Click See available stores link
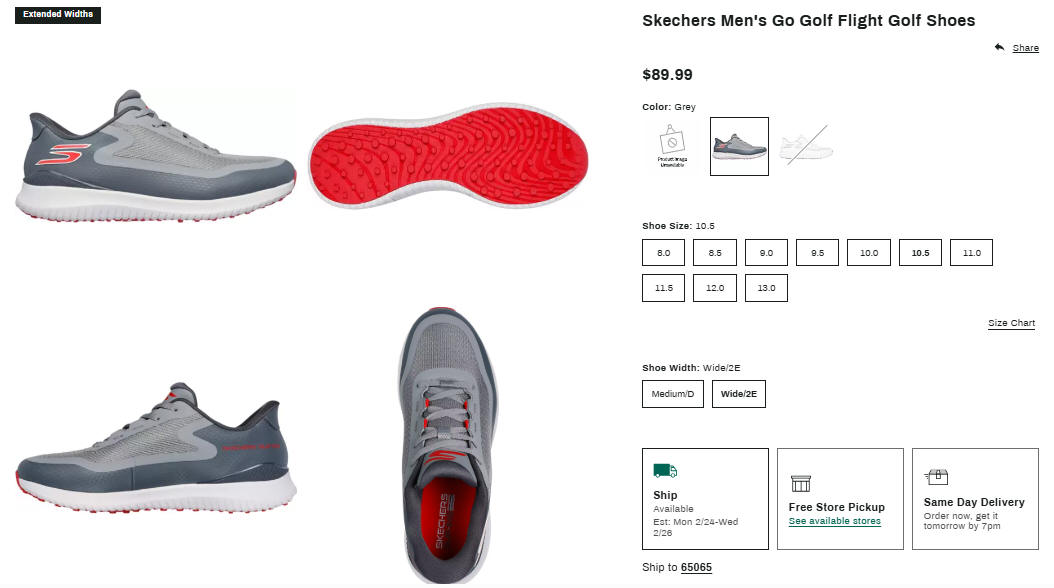Viewport: 1054px width, 588px height. click(x=835, y=521)
